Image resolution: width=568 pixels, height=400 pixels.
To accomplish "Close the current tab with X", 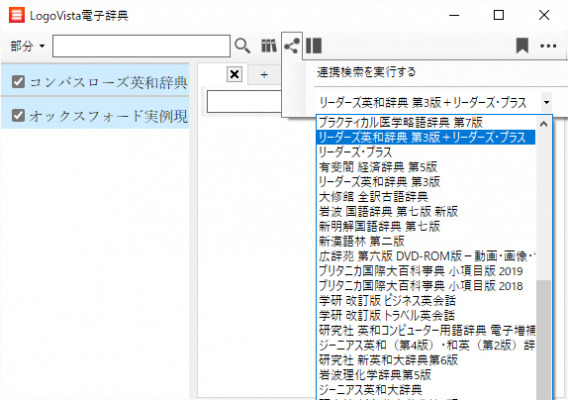I will pos(234,74).
